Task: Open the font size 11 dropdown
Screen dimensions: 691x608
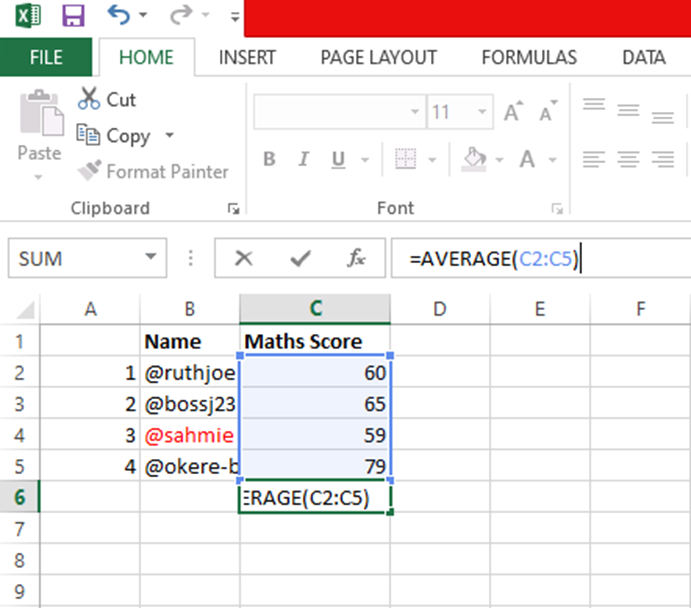Action: tap(482, 112)
